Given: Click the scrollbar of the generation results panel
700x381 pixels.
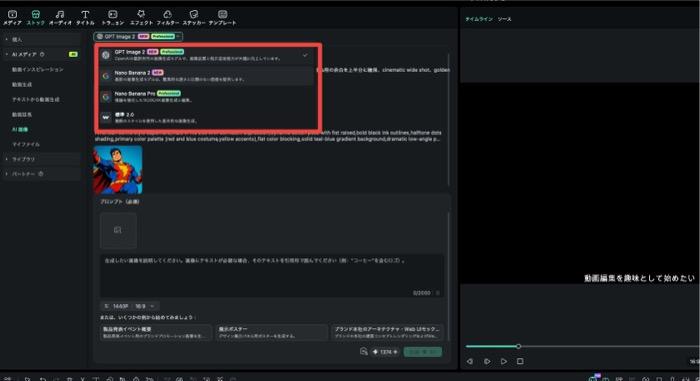Looking at the screenshot, I should [449, 120].
